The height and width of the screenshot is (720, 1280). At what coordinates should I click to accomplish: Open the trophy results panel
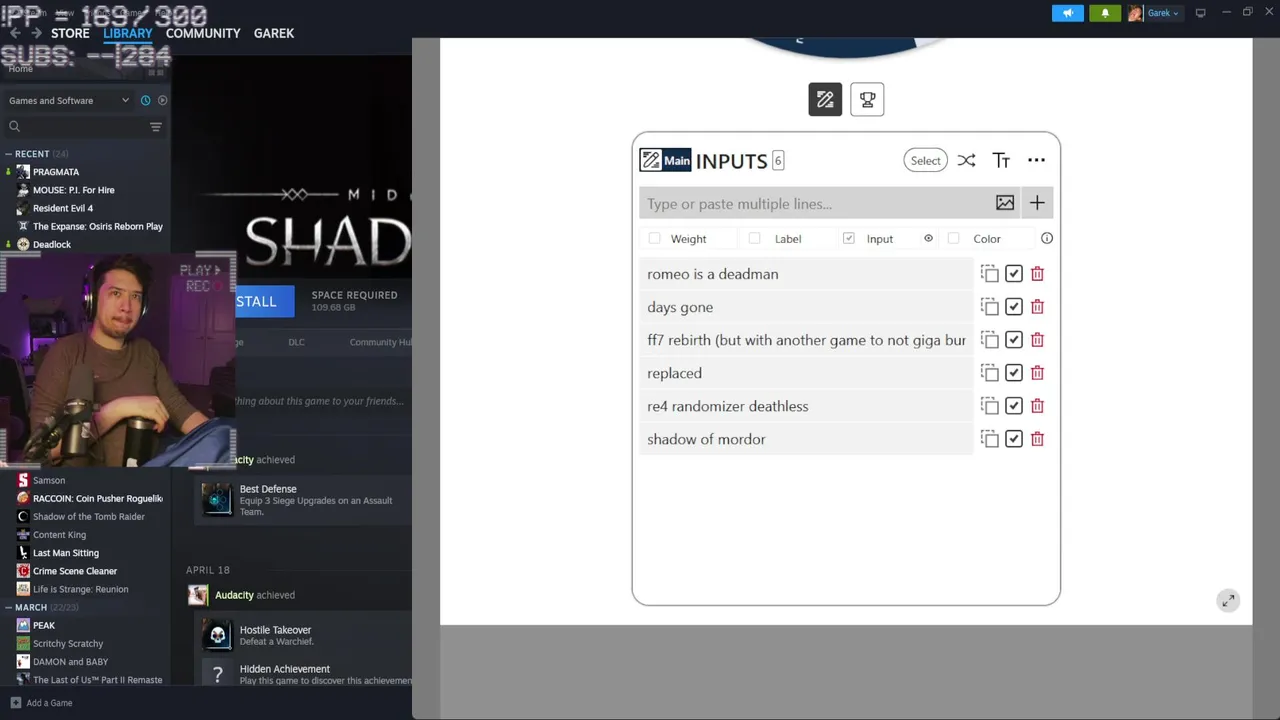coord(867,99)
